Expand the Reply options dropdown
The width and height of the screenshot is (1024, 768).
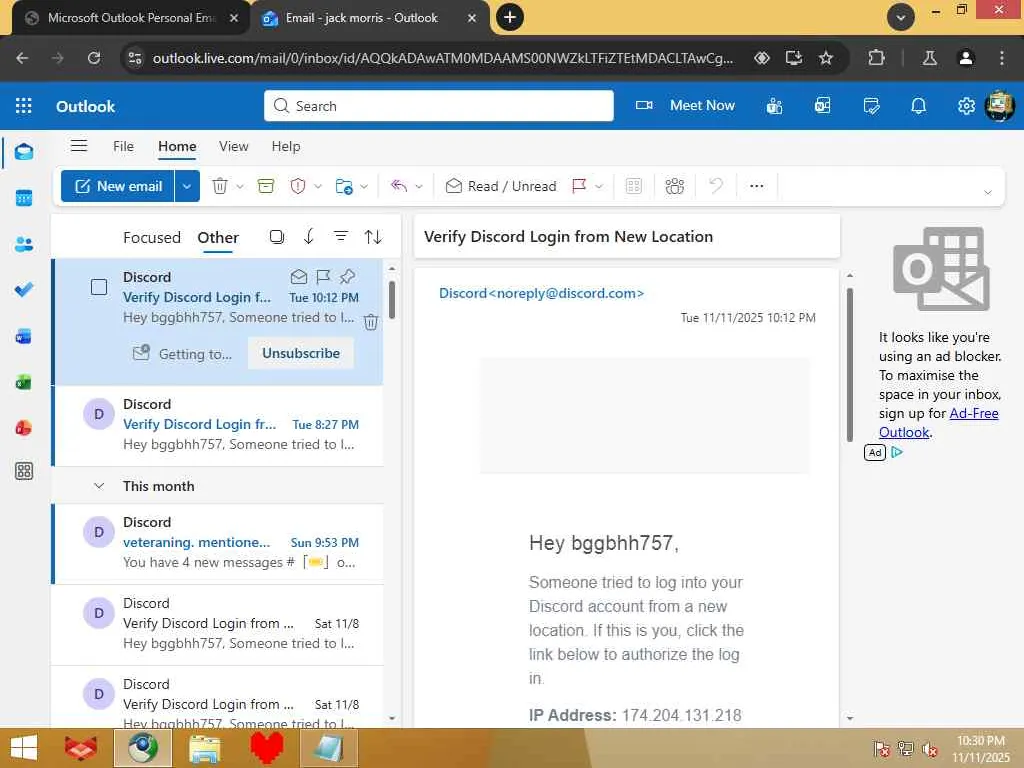[419, 186]
